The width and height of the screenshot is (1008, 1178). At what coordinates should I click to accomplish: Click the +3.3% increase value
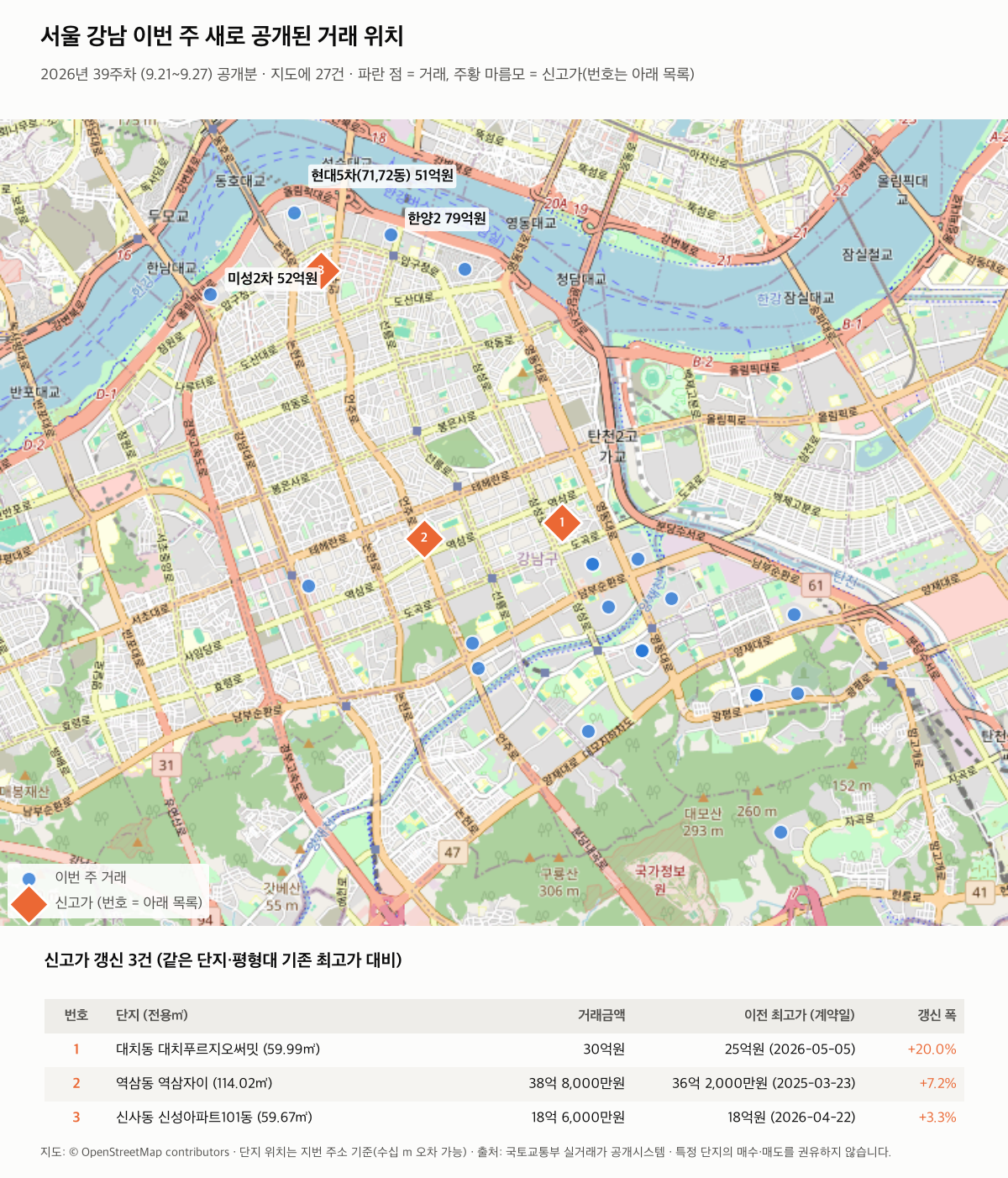pyautogui.click(x=937, y=1118)
